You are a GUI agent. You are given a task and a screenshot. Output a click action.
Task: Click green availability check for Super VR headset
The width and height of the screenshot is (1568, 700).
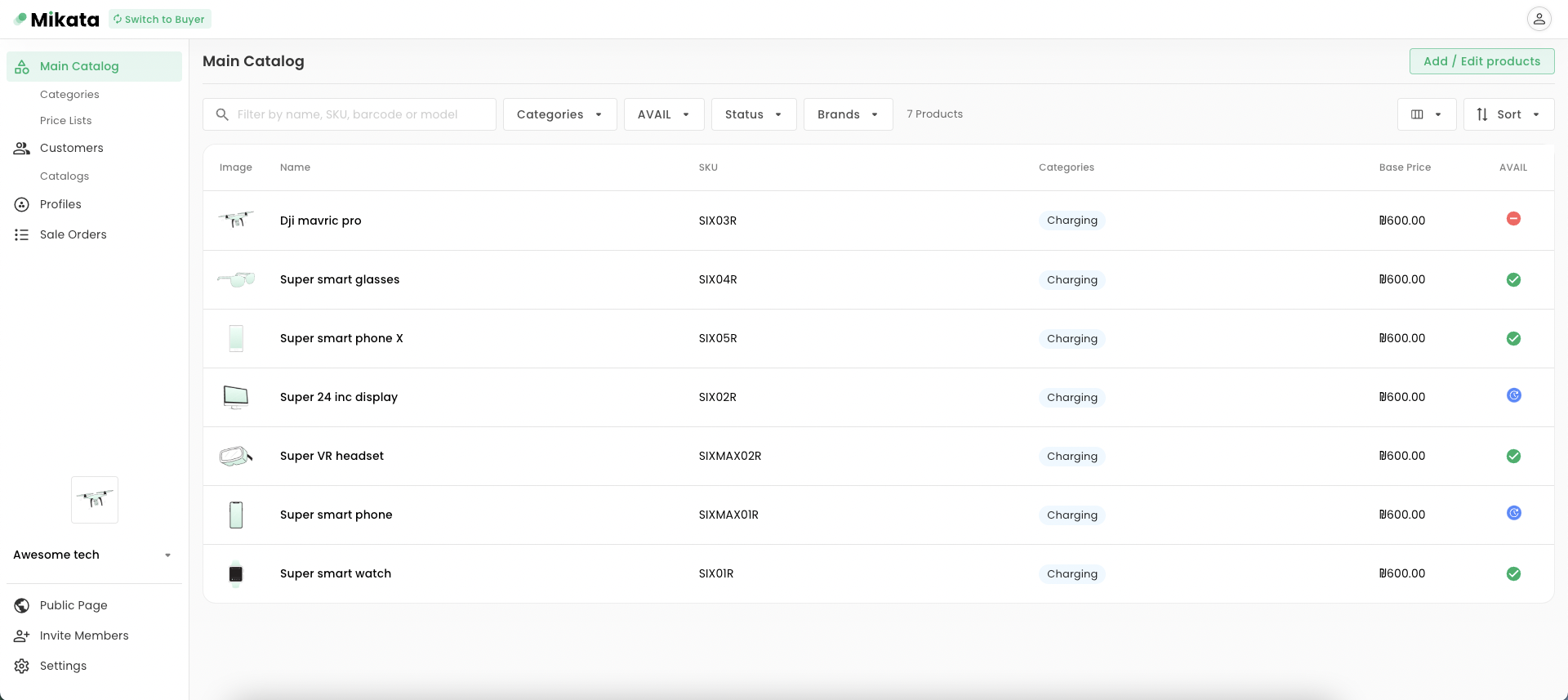[1513, 456]
